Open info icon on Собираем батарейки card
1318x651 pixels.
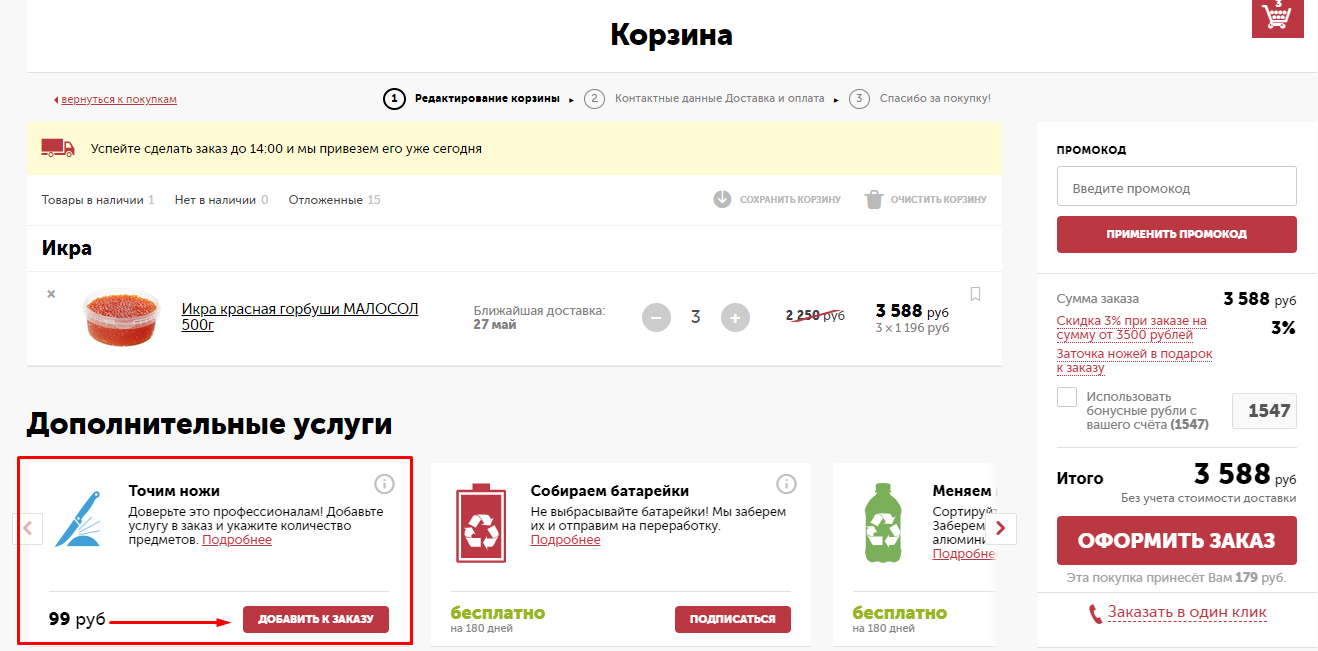[x=786, y=484]
